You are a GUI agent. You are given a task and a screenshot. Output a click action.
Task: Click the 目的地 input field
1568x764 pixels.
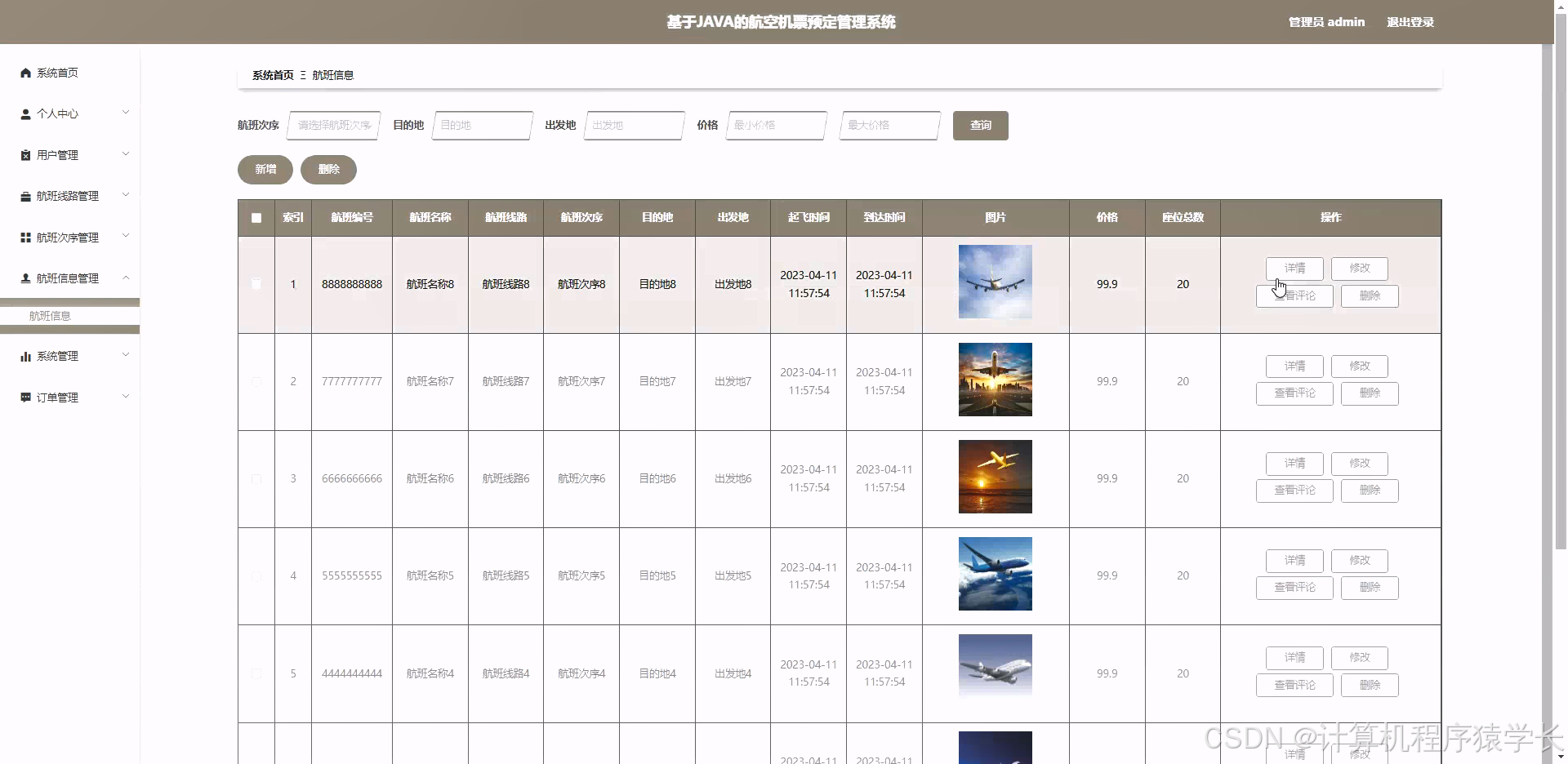(483, 126)
